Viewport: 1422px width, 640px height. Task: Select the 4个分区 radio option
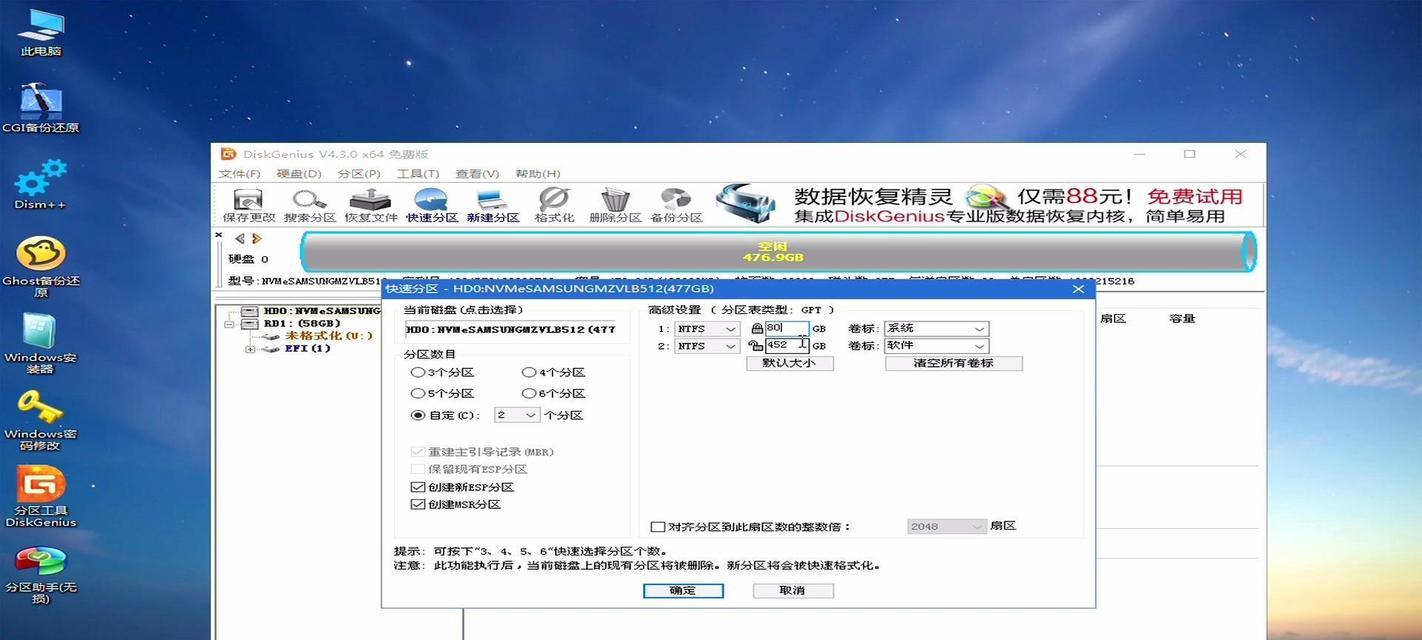[528, 372]
